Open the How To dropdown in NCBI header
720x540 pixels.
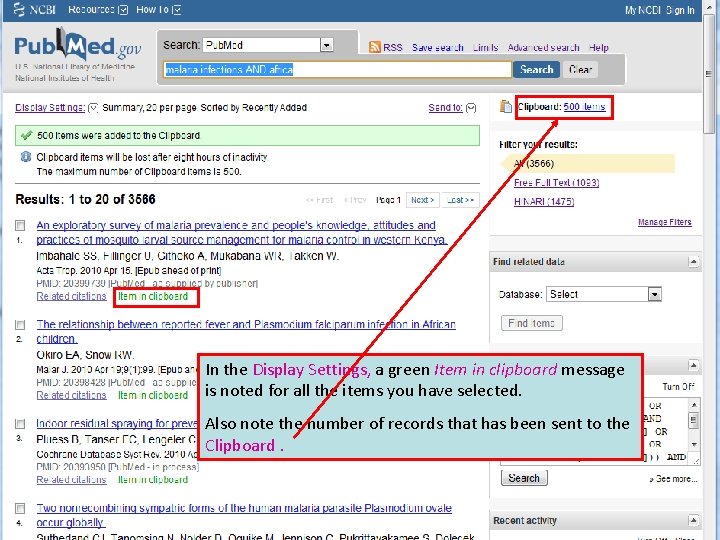click(x=177, y=10)
